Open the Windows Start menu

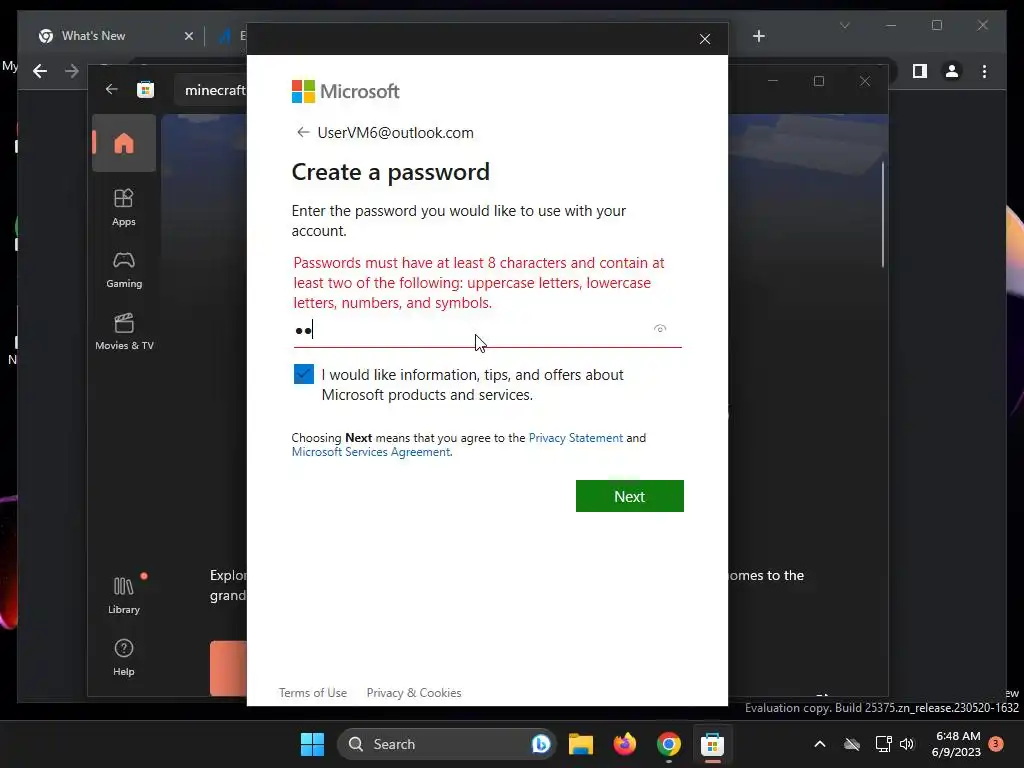[x=312, y=744]
